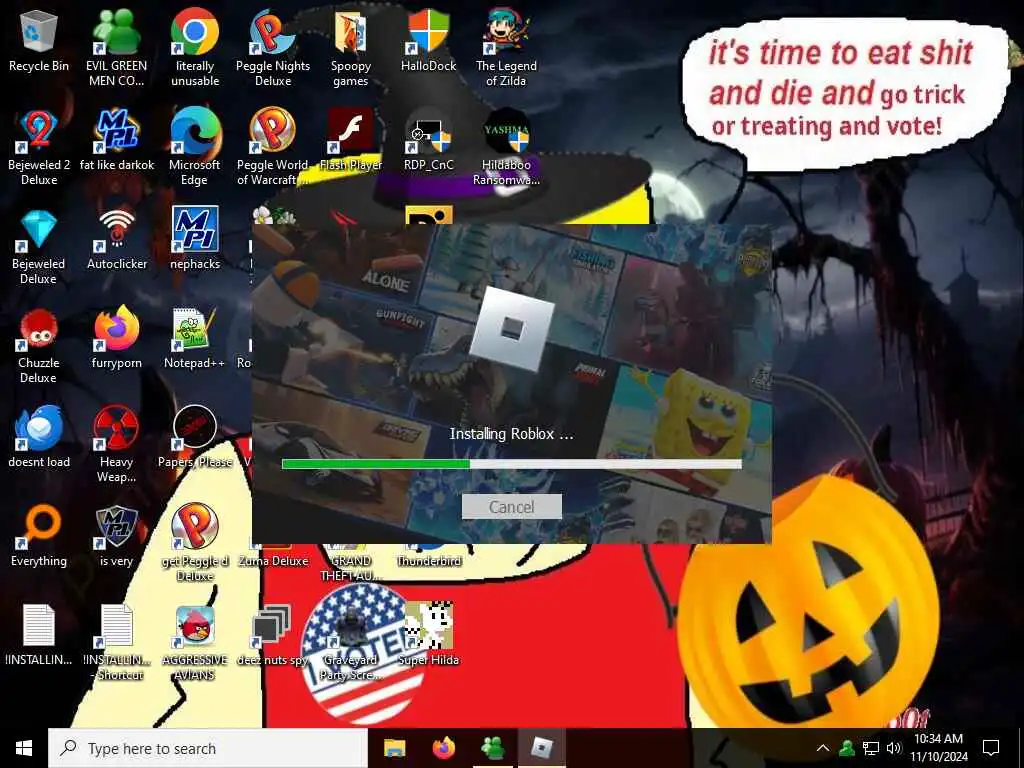Open the clock showing 10:34 AM
This screenshot has height=768, width=1024.
point(938,748)
